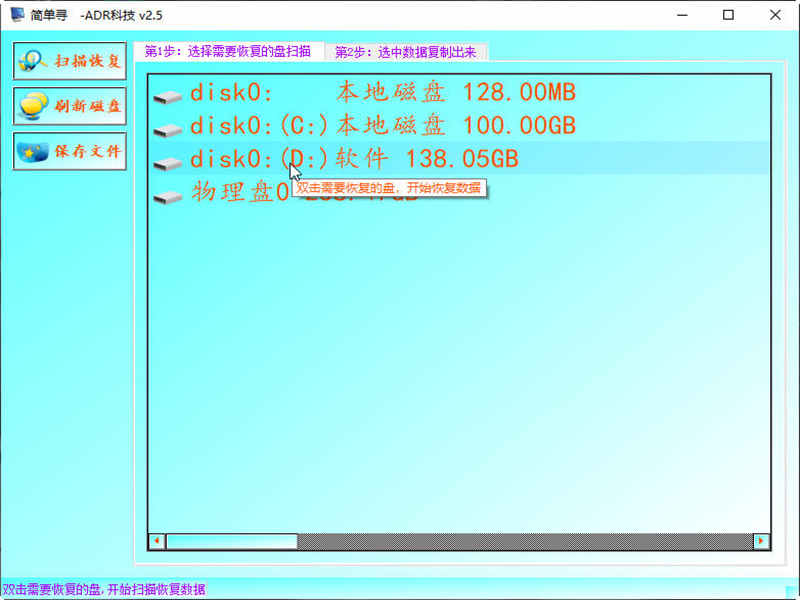Click drive icon beside (D:) 软件 disk
Image resolution: width=800 pixels, height=600 pixels.
168,163
